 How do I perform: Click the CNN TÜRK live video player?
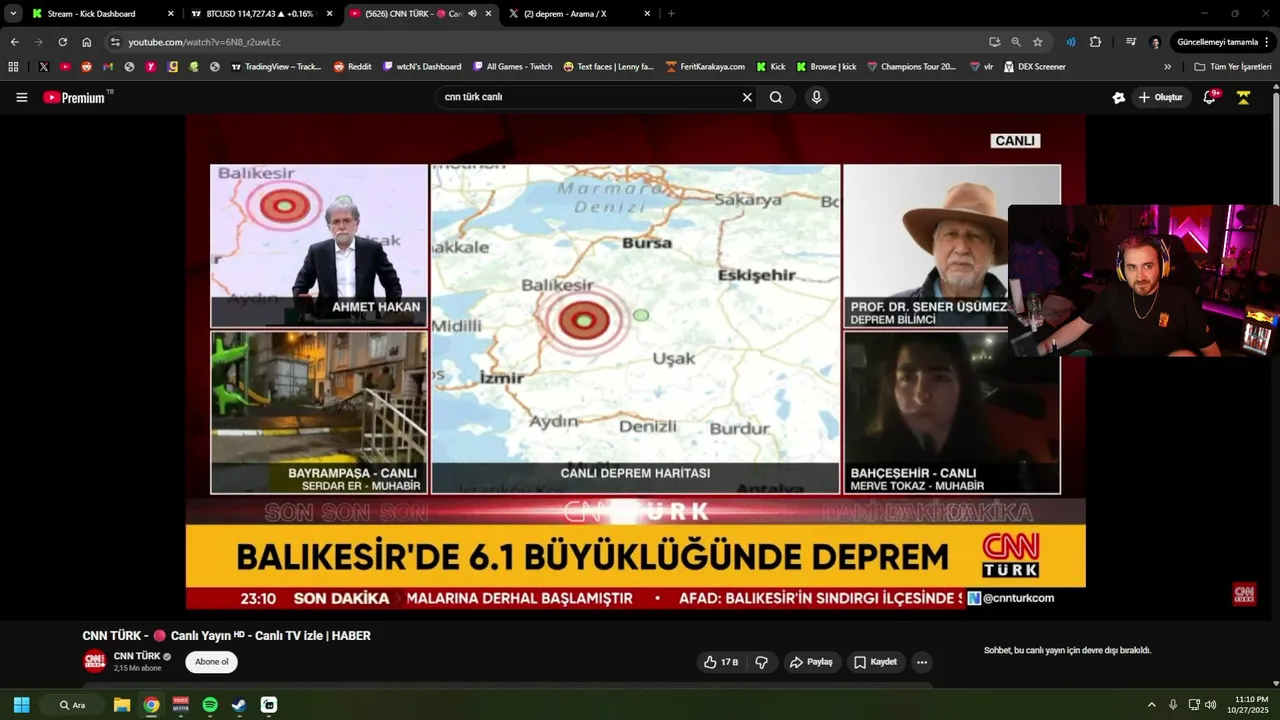click(635, 361)
